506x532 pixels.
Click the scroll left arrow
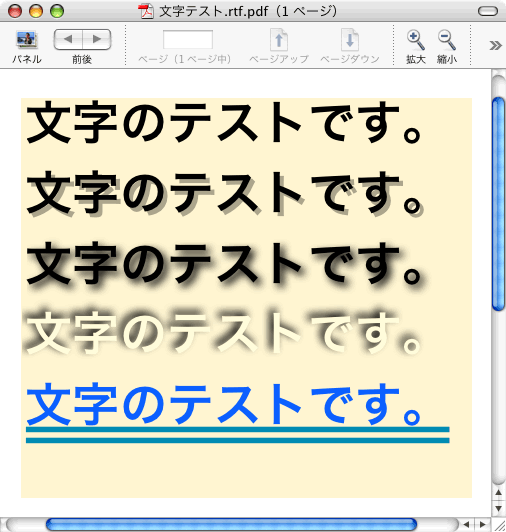[467, 525]
